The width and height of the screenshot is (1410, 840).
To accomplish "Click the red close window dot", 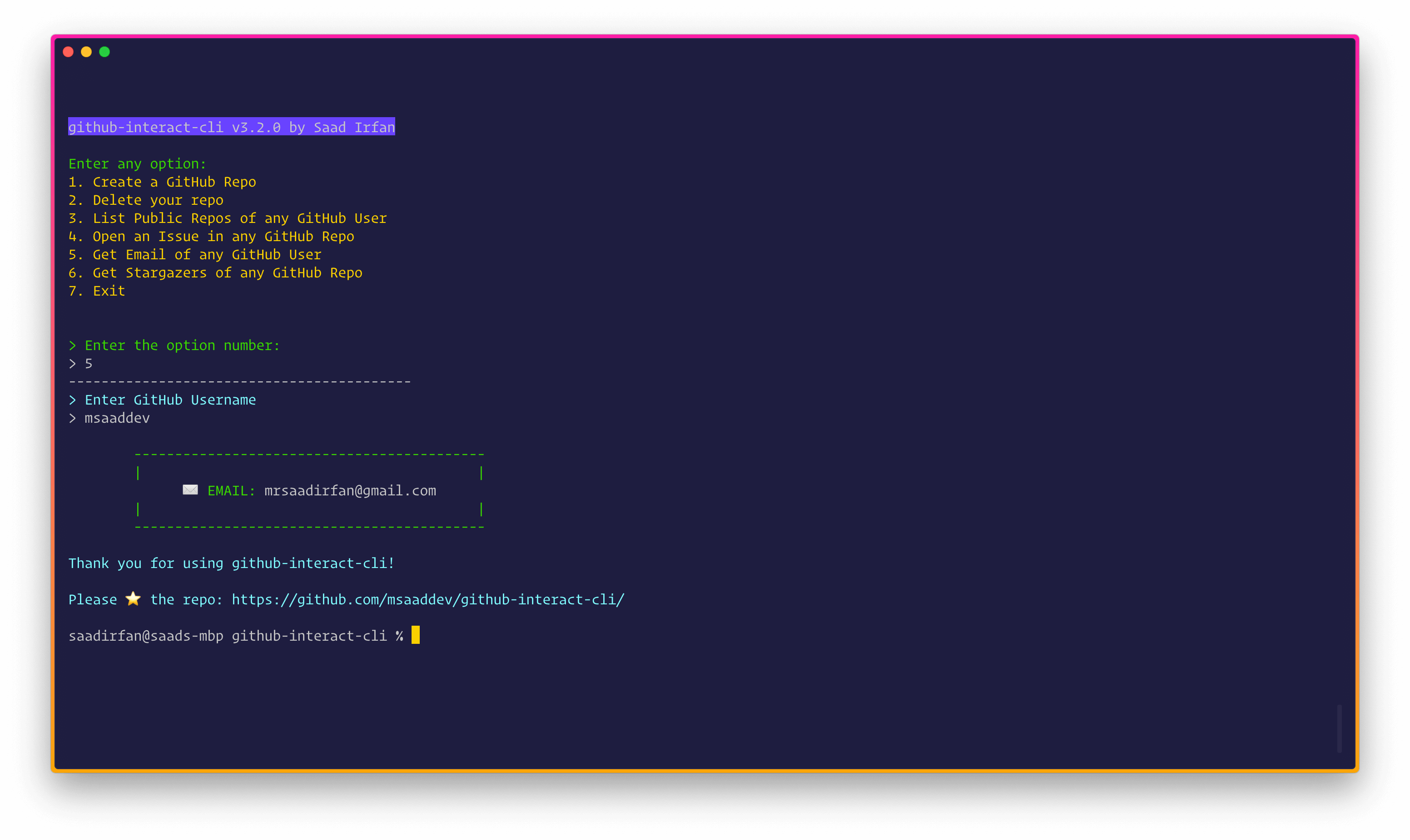I will [x=68, y=52].
